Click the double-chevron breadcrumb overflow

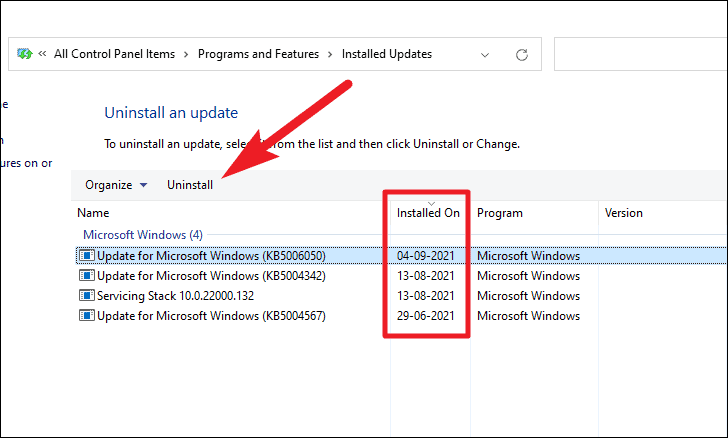[x=42, y=54]
